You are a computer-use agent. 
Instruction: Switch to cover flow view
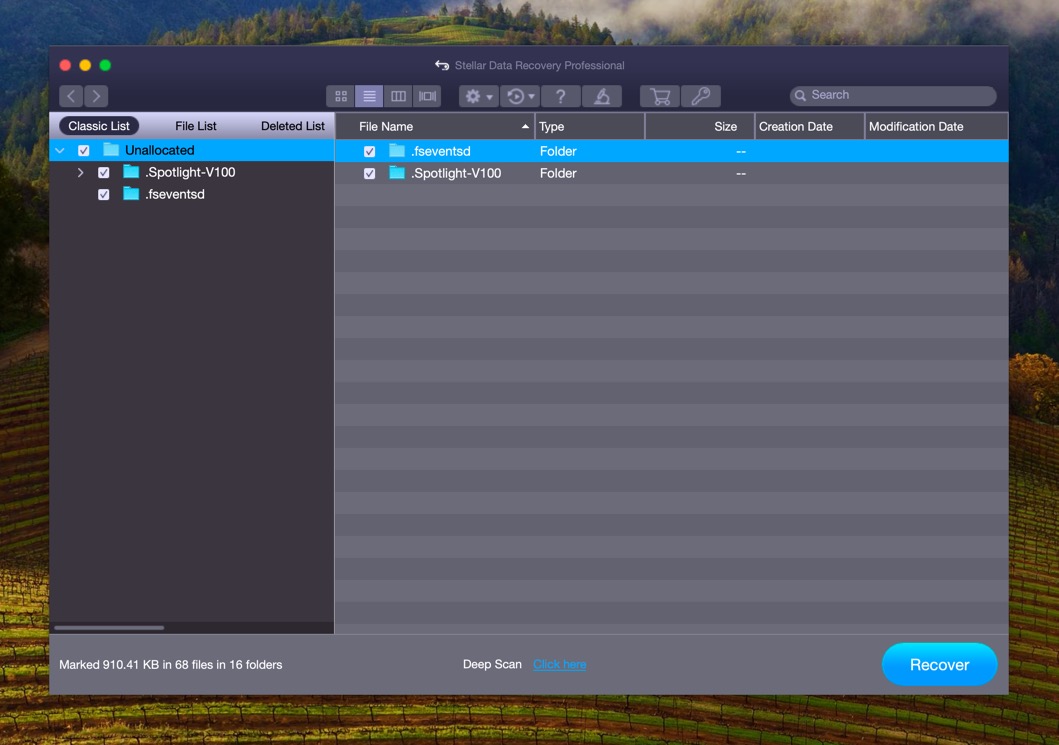(428, 96)
